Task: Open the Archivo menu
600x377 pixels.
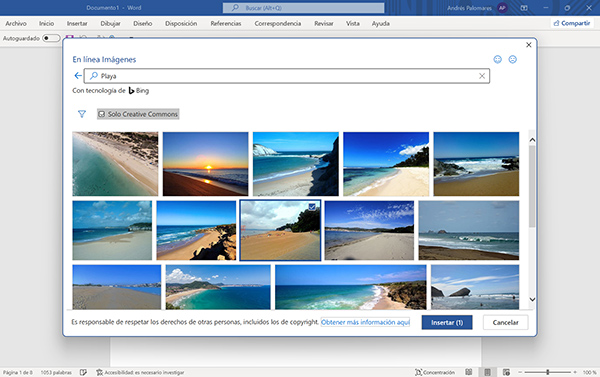Action: pyautogui.click(x=16, y=23)
